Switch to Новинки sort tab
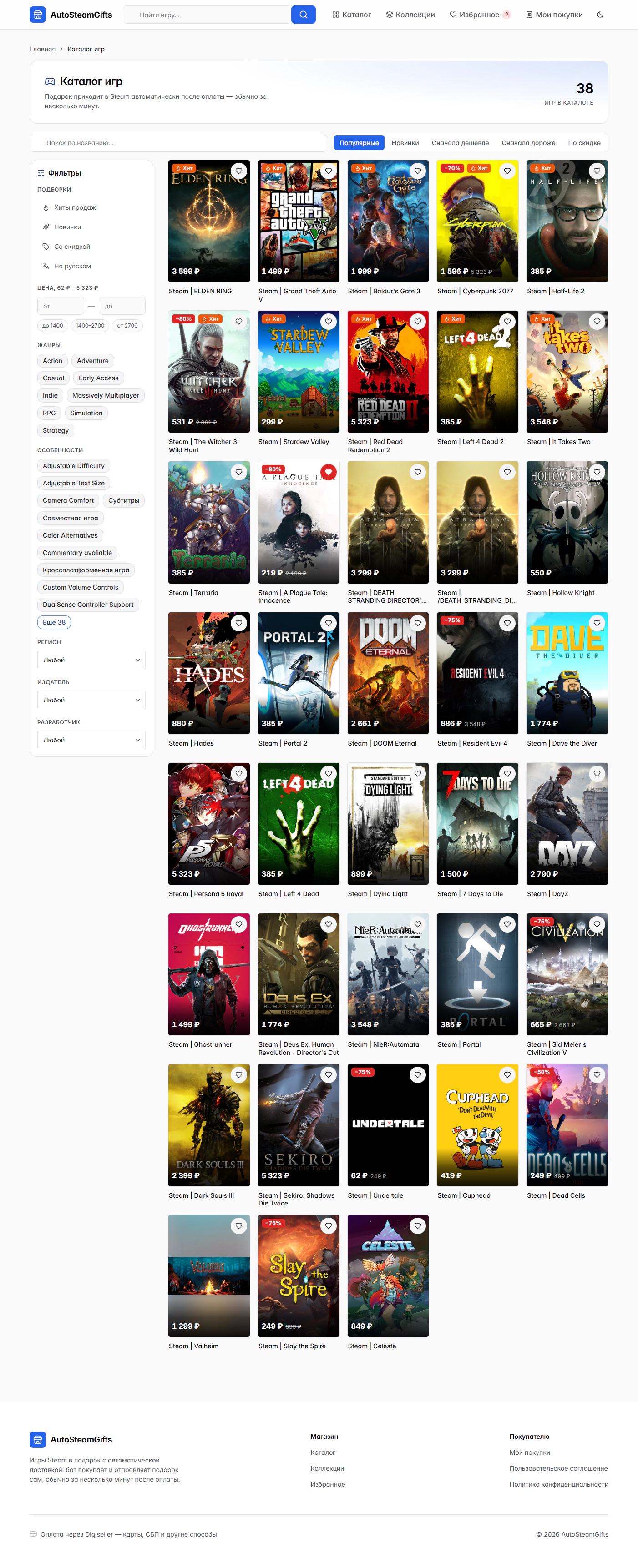Screen dimensions: 638x1568 [x=405, y=143]
